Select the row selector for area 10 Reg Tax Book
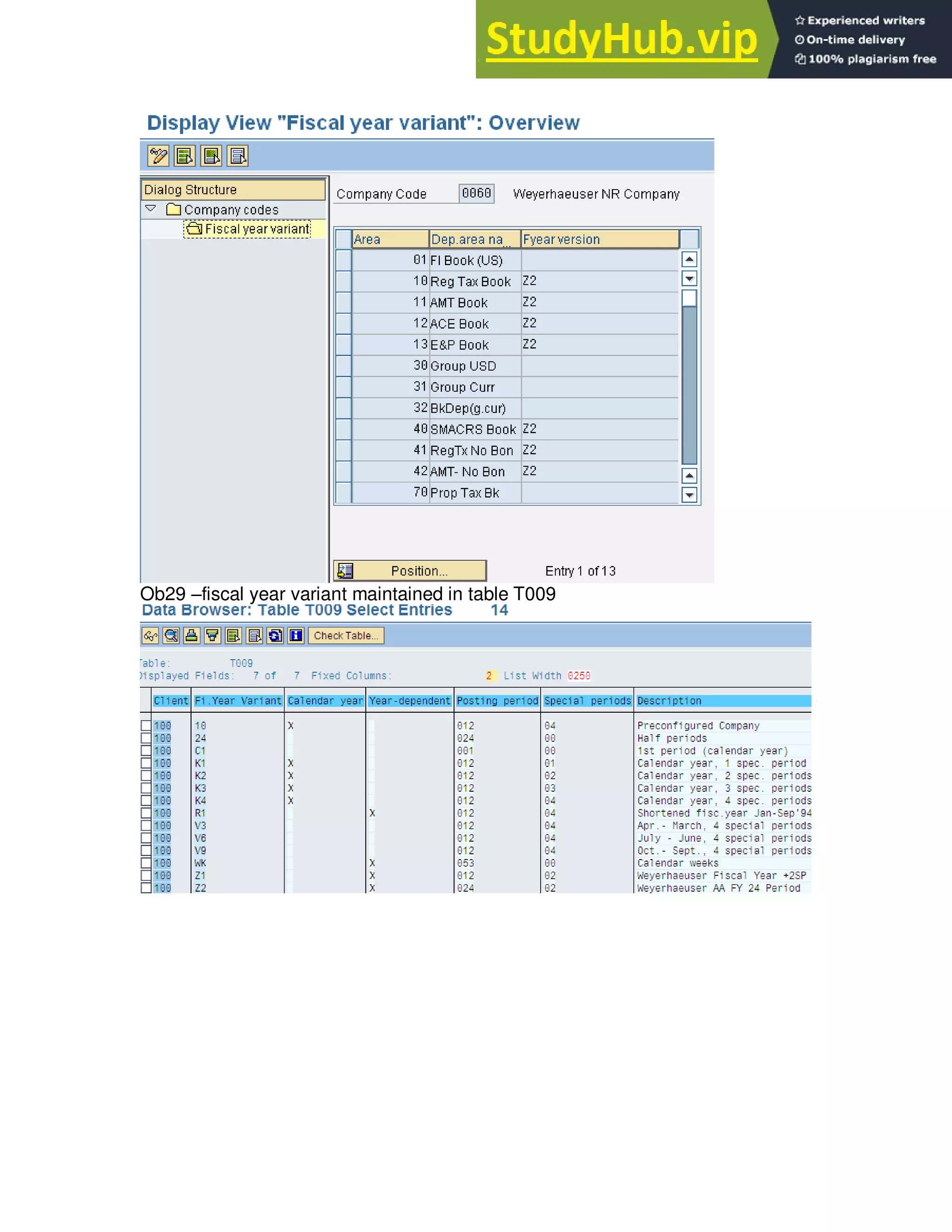The width and height of the screenshot is (952, 1232). (x=344, y=281)
